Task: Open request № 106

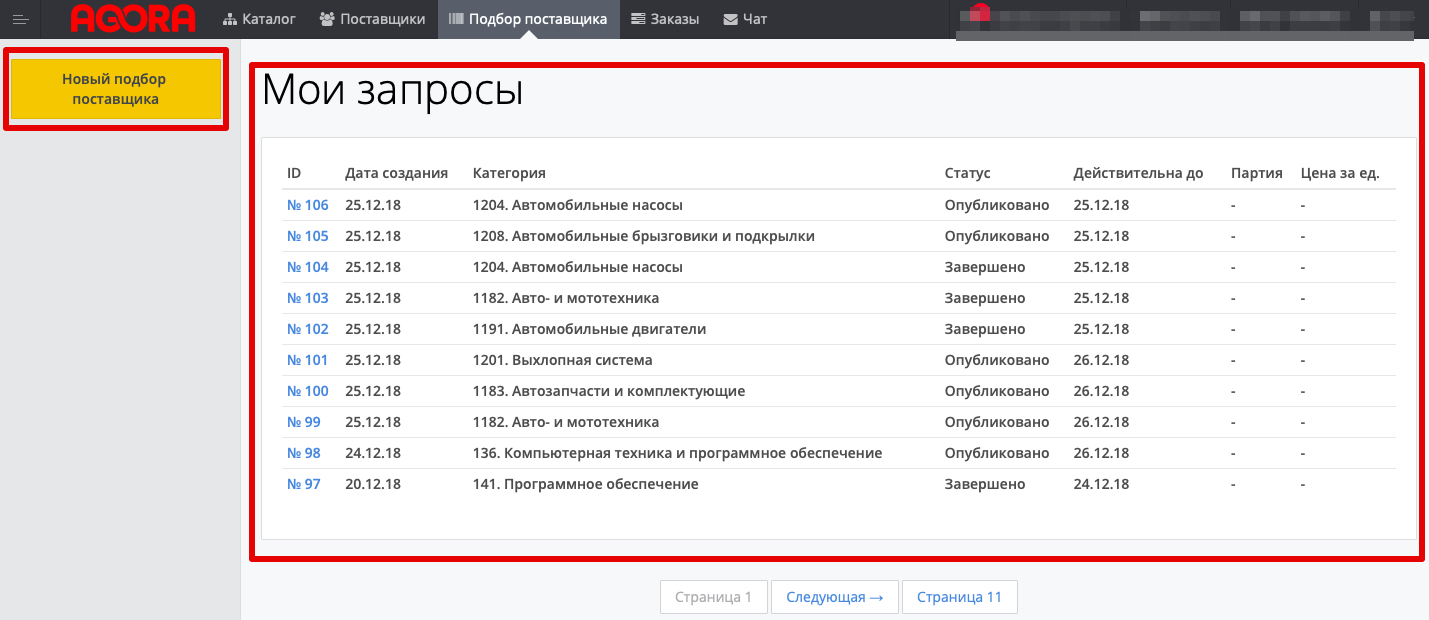Action: (x=307, y=205)
